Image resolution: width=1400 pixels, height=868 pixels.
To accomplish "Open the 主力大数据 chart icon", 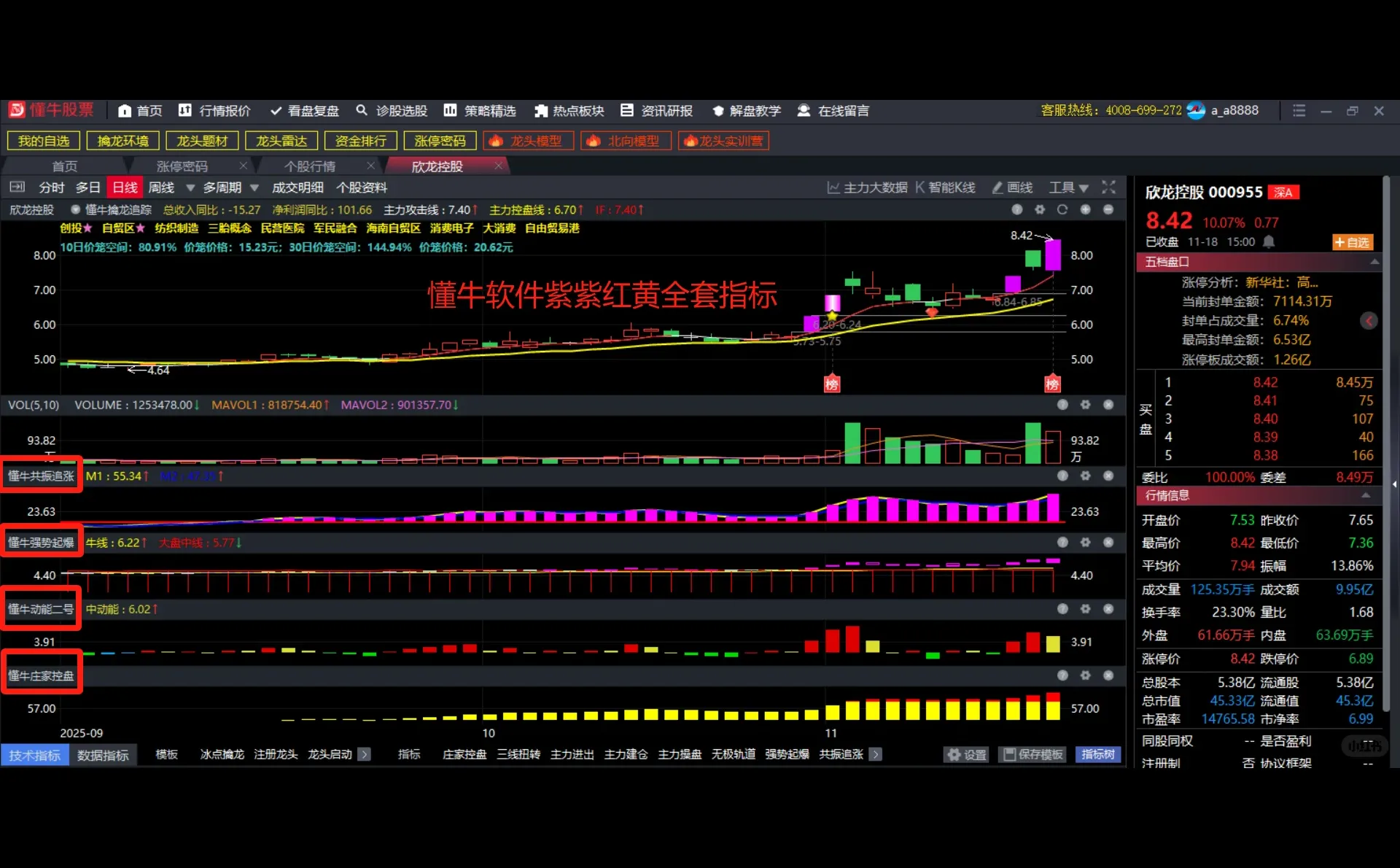I will 868,187.
